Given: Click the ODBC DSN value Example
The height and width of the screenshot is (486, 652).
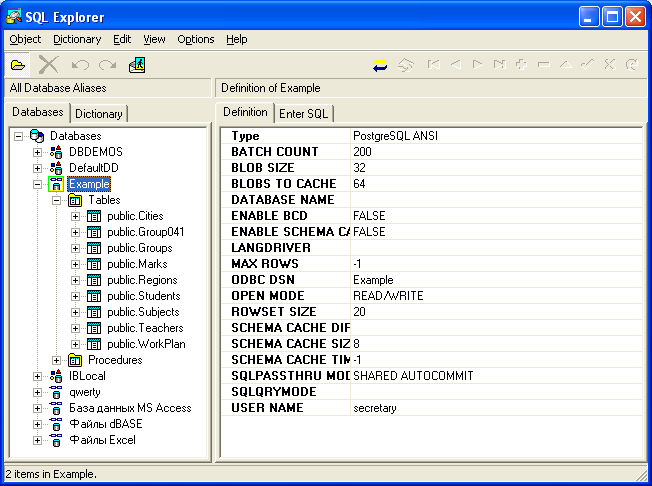Looking at the screenshot, I should 373,280.
